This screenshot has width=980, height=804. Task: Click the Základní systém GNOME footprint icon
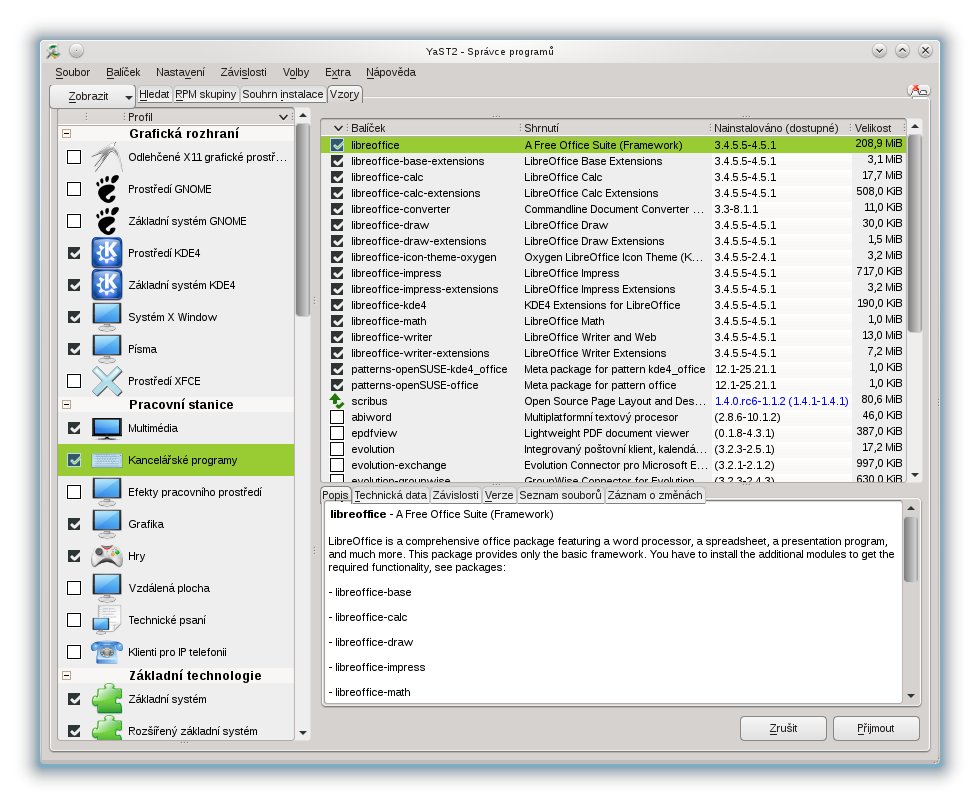click(x=107, y=221)
